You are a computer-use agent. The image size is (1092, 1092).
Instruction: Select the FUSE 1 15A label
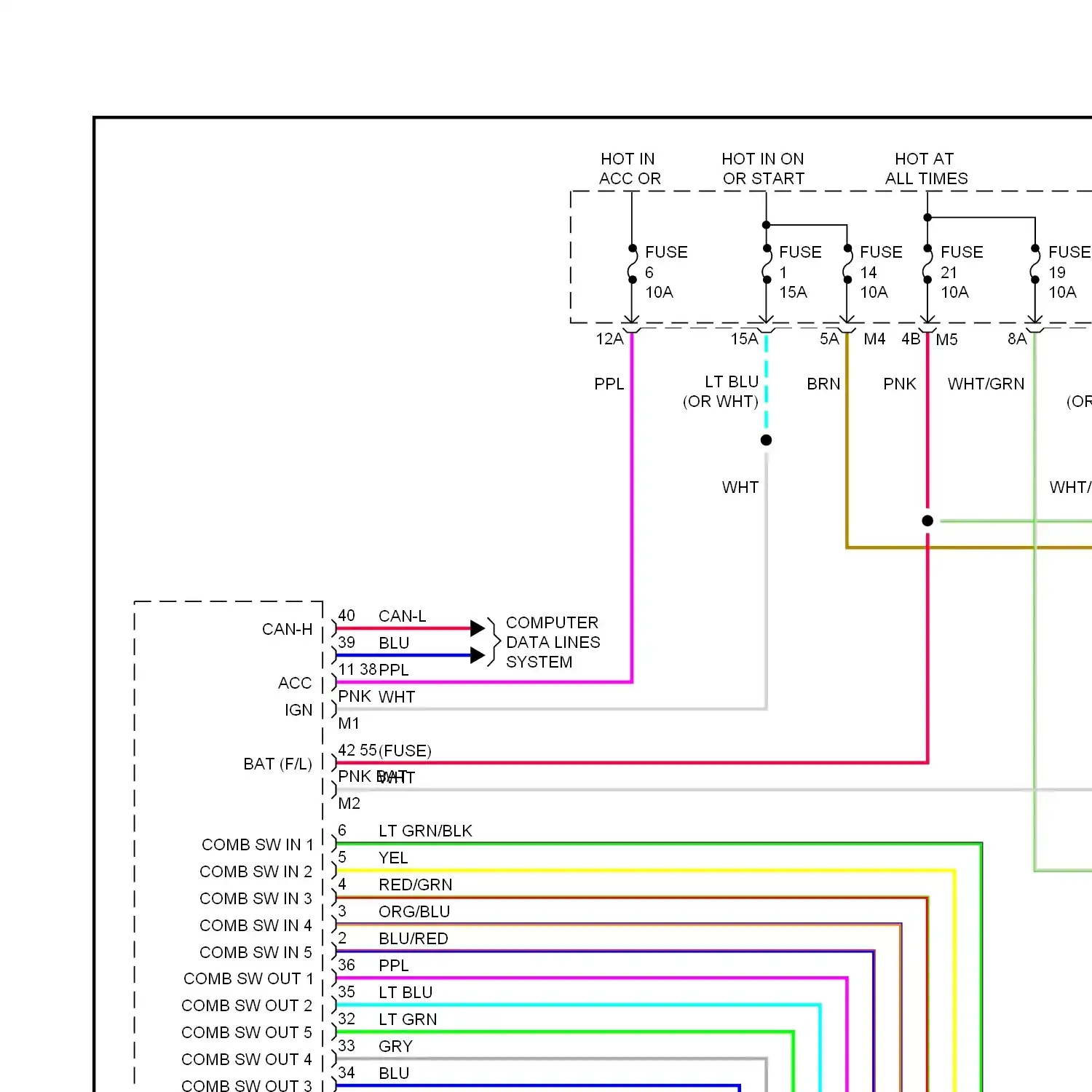point(800,272)
